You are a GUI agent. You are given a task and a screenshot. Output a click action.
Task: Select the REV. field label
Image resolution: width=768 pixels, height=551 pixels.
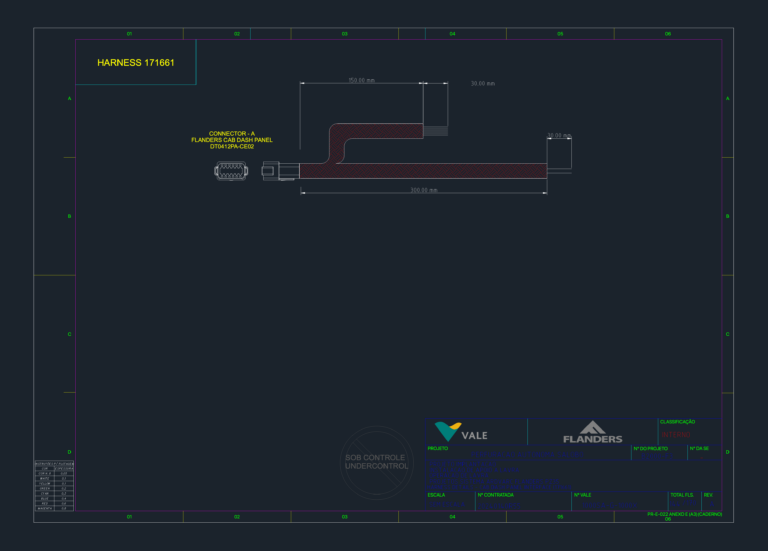point(708,495)
